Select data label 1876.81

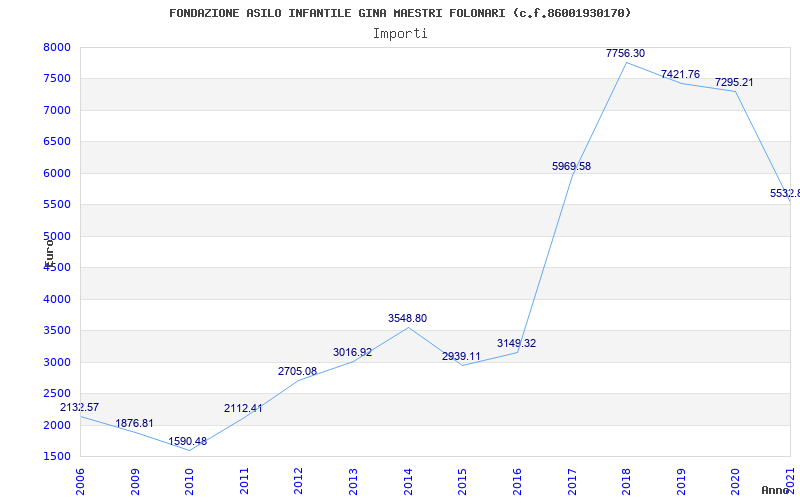click(x=134, y=423)
